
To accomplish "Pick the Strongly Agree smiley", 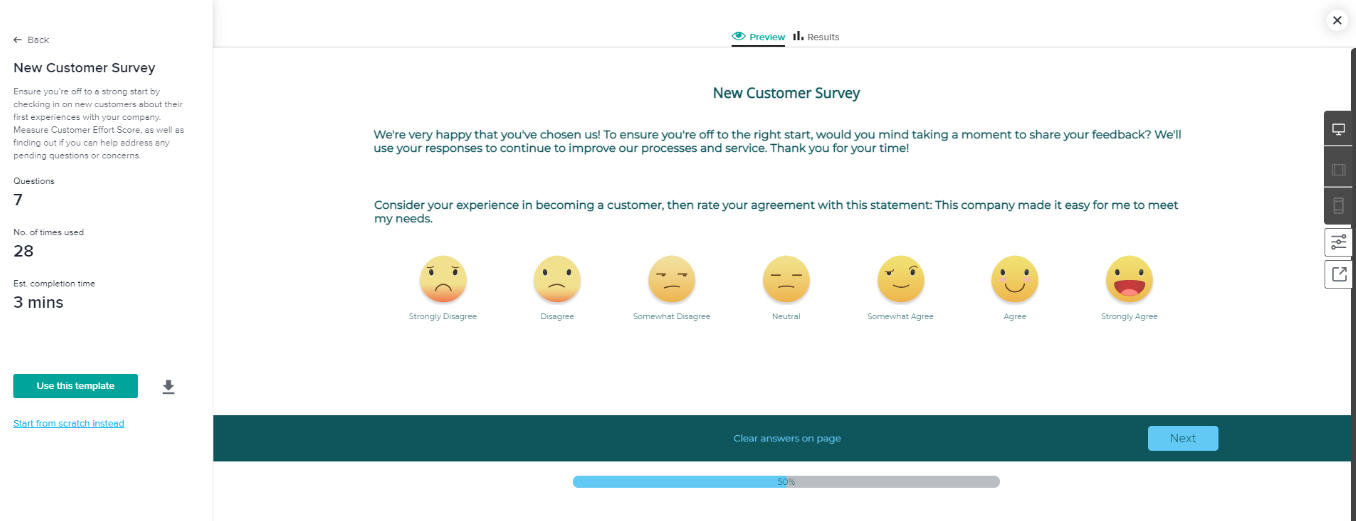I will click(x=1129, y=280).
